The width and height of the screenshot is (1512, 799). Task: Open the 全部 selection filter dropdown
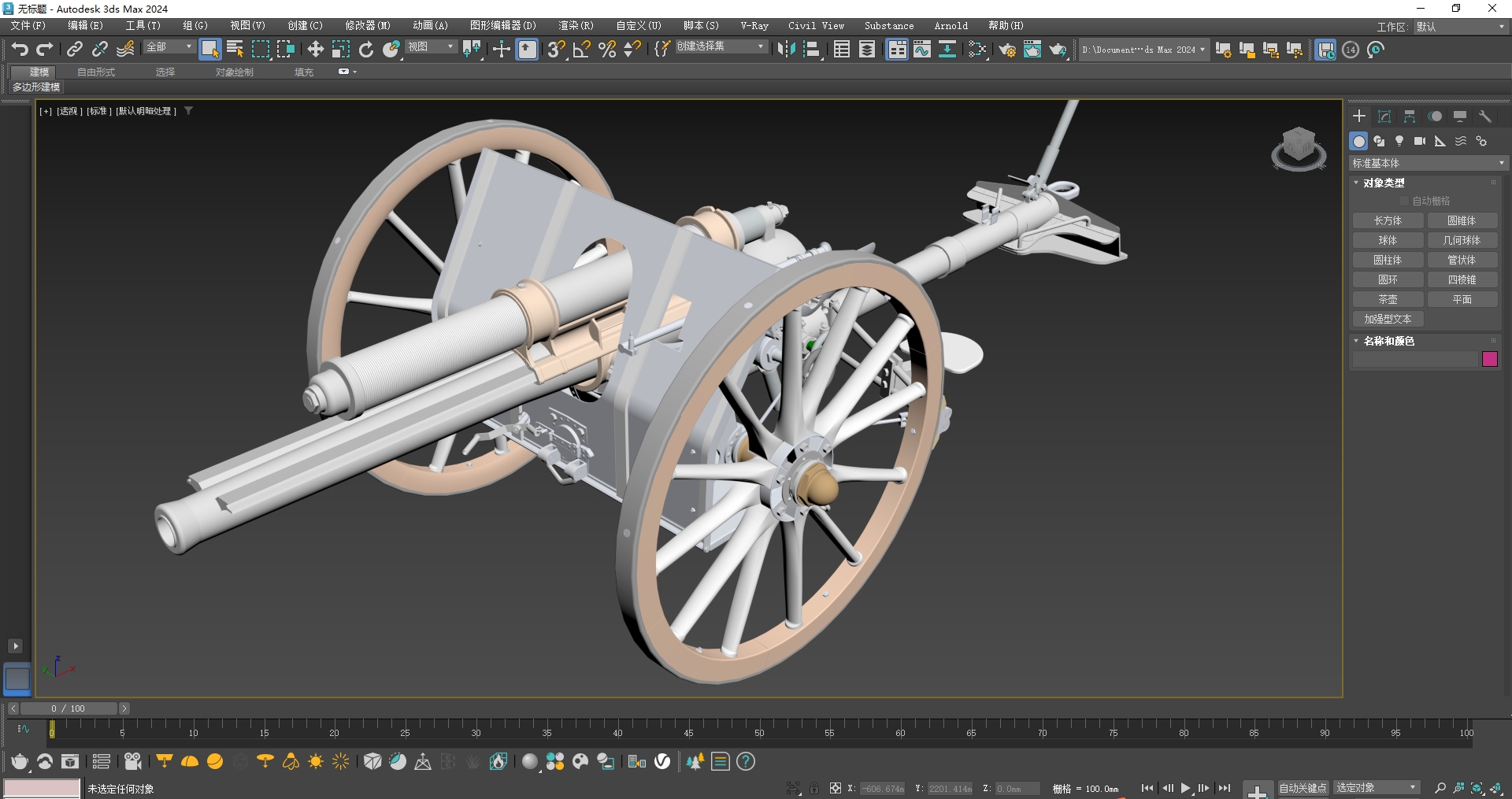(x=169, y=47)
